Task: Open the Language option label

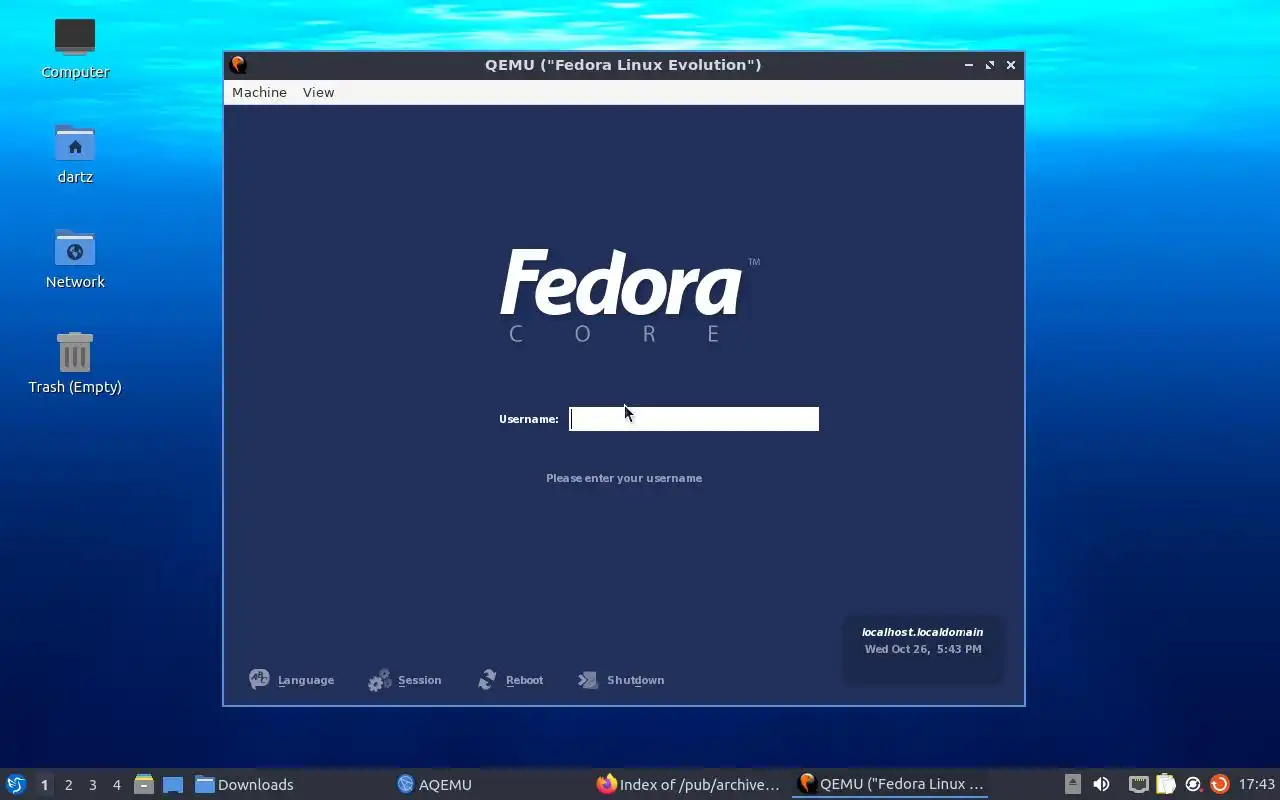Action: point(306,680)
